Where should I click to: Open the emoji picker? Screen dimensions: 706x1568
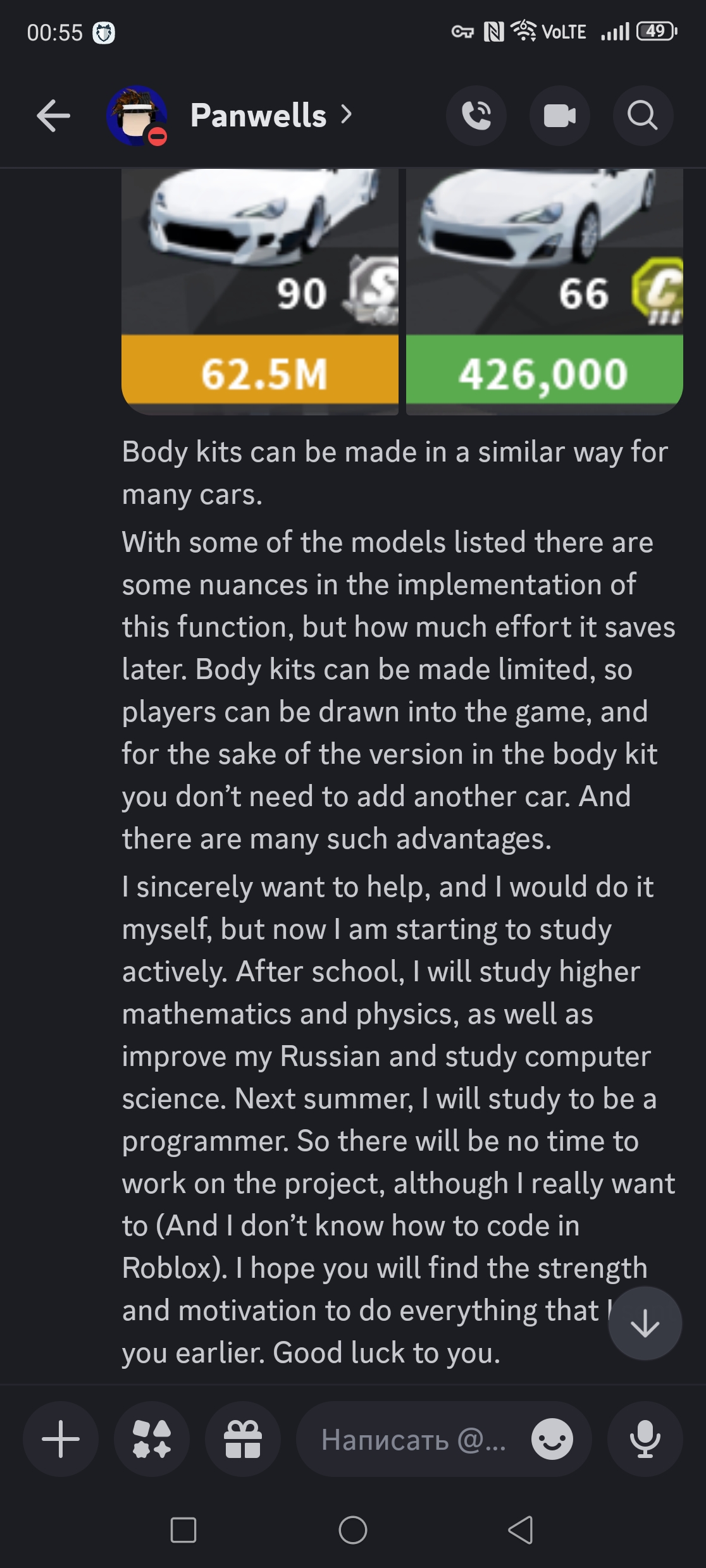(x=552, y=1439)
